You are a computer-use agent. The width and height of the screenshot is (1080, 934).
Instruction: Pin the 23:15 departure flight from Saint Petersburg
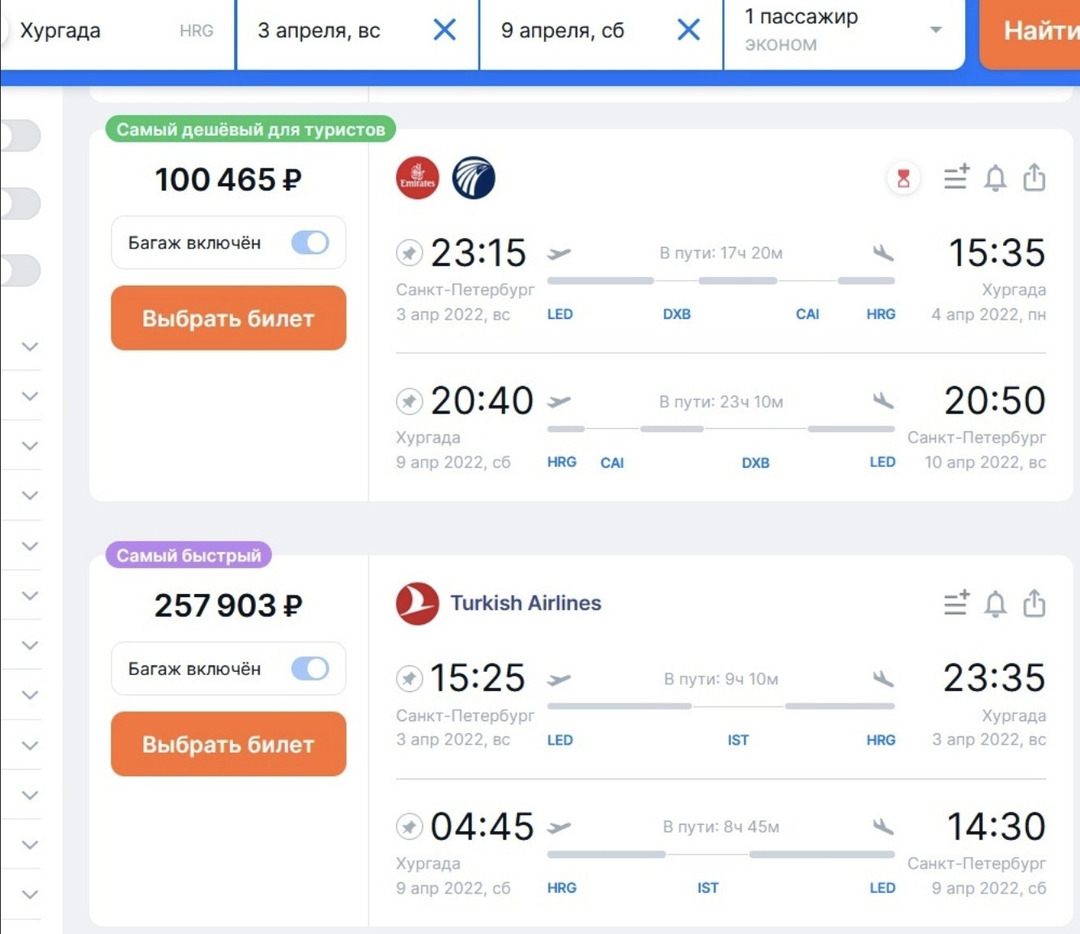409,254
